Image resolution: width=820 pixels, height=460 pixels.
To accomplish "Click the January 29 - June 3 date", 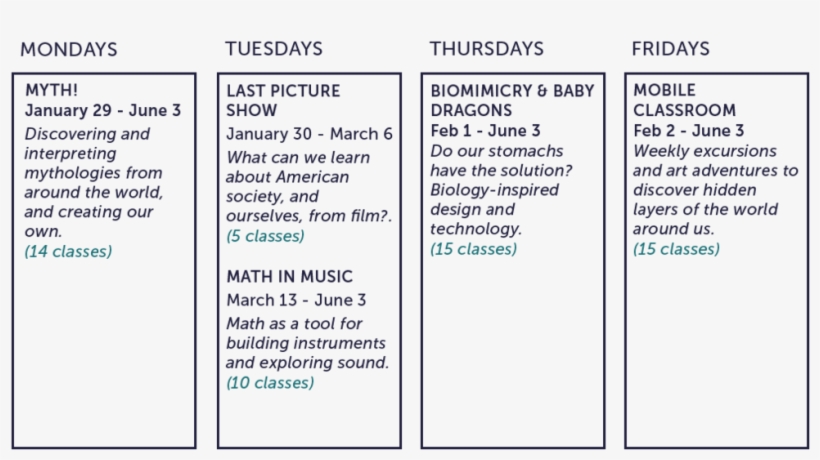I will (102, 111).
